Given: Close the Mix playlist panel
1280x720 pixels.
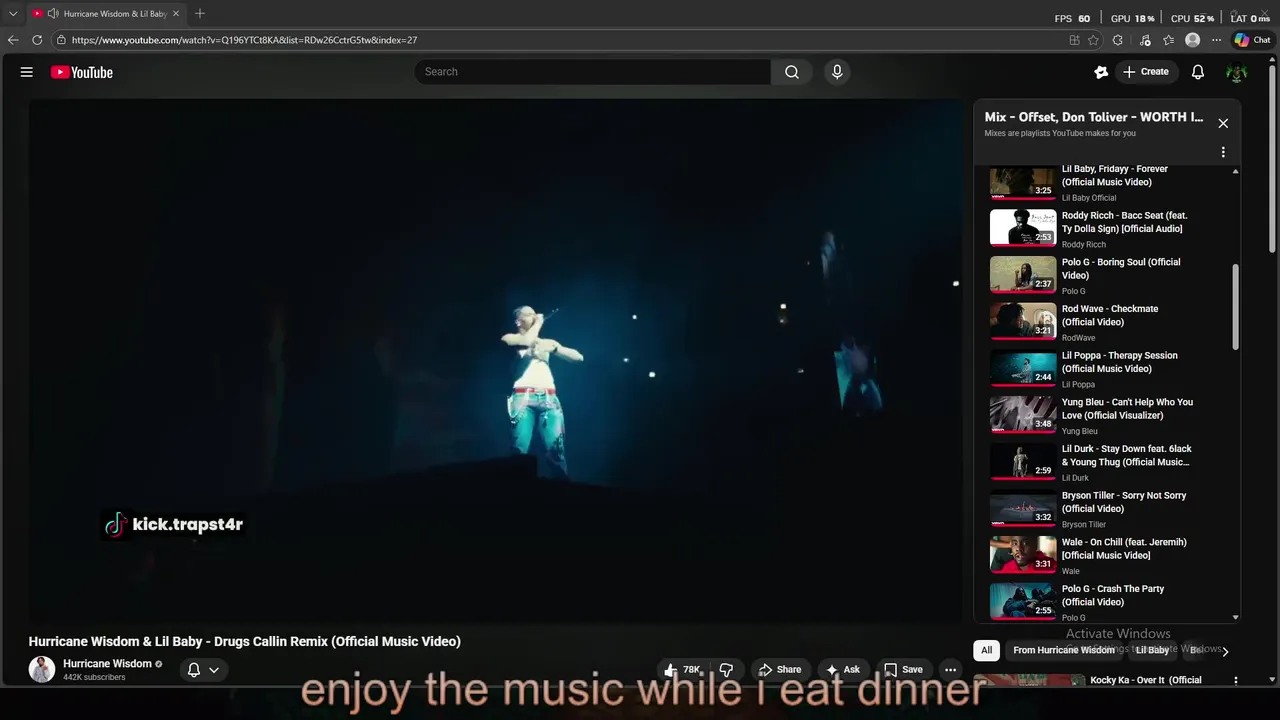Looking at the screenshot, I should click(1223, 123).
